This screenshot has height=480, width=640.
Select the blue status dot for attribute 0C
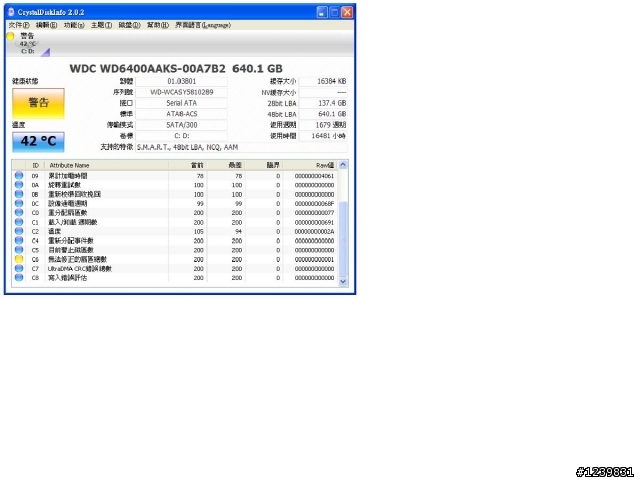point(19,203)
